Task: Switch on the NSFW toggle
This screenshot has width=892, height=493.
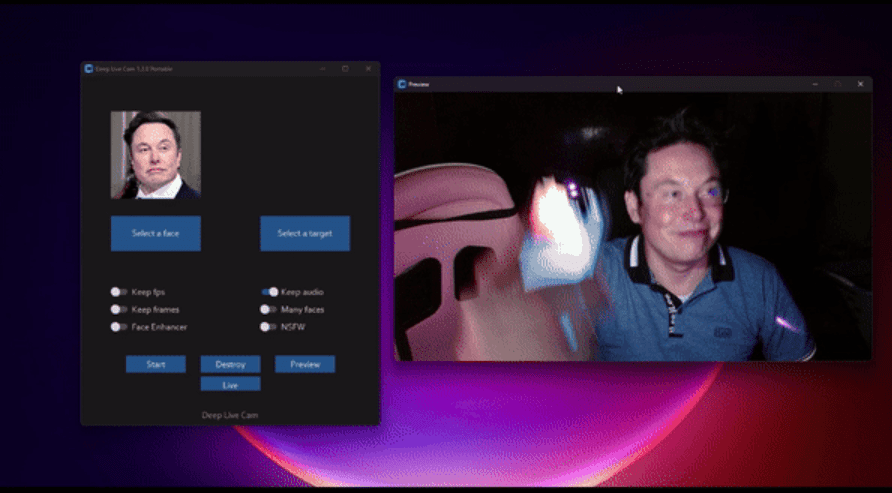Action: [x=268, y=327]
